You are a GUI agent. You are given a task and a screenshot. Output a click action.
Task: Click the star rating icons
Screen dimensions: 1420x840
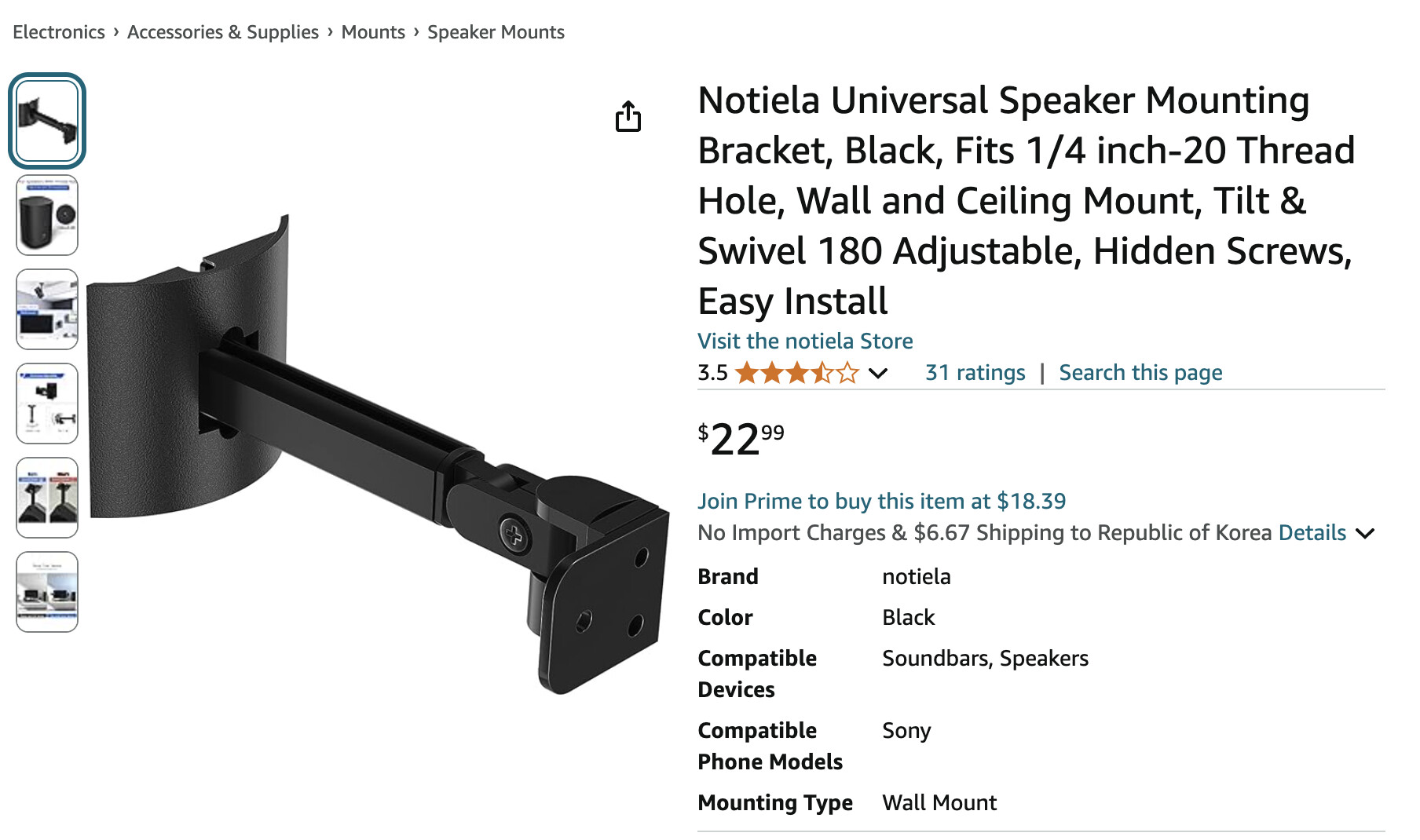click(x=796, y=373)
